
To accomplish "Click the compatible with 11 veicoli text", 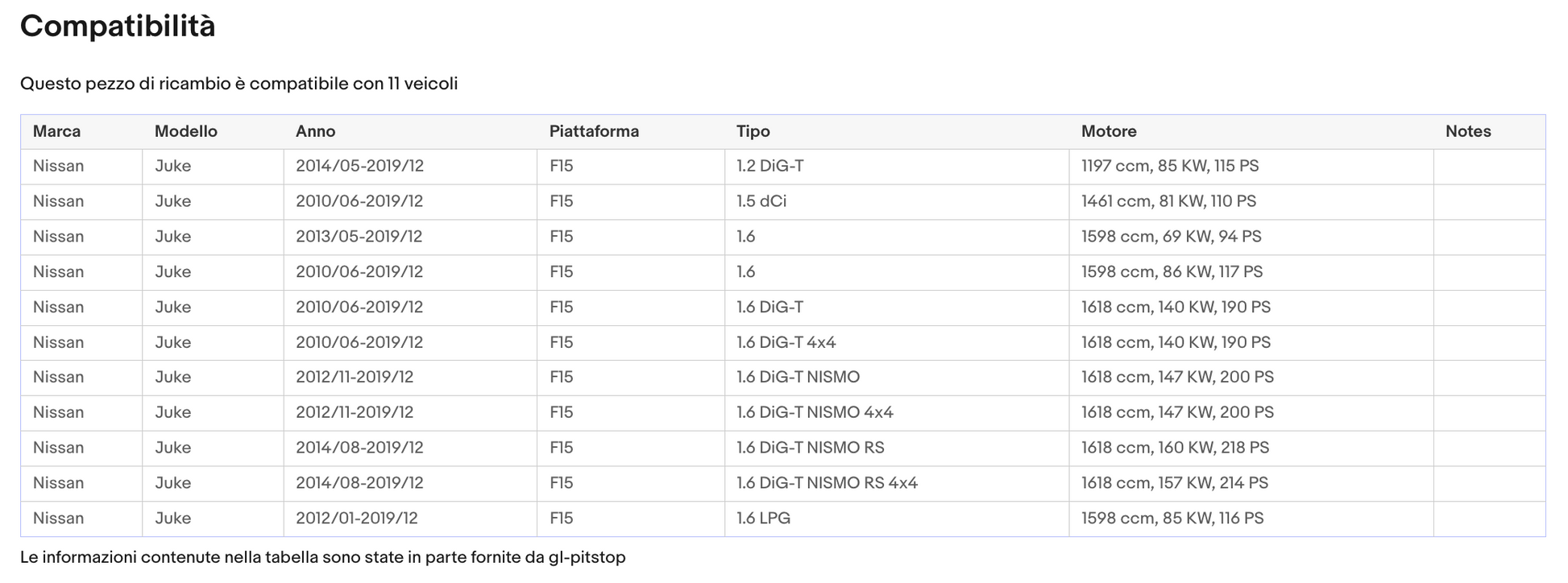I will click(239, 84).
